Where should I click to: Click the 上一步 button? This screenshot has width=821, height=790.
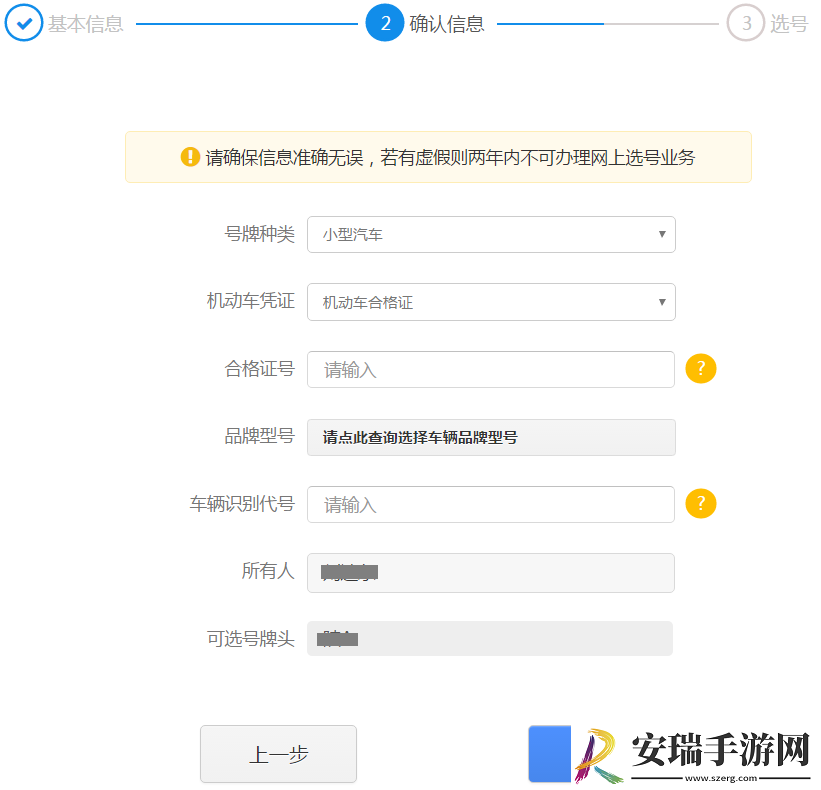279,754
